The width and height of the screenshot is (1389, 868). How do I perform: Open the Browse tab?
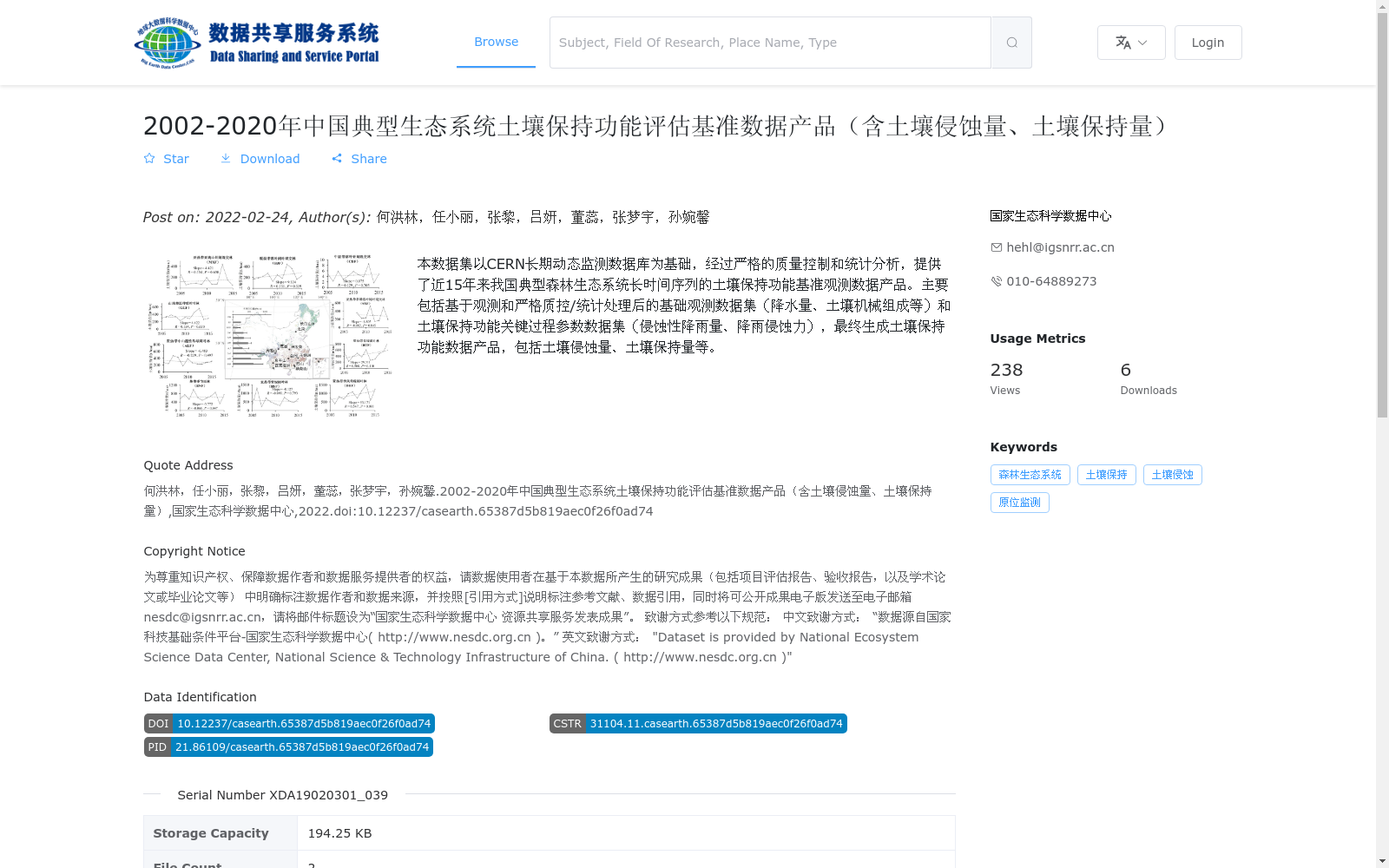(496, 42)
